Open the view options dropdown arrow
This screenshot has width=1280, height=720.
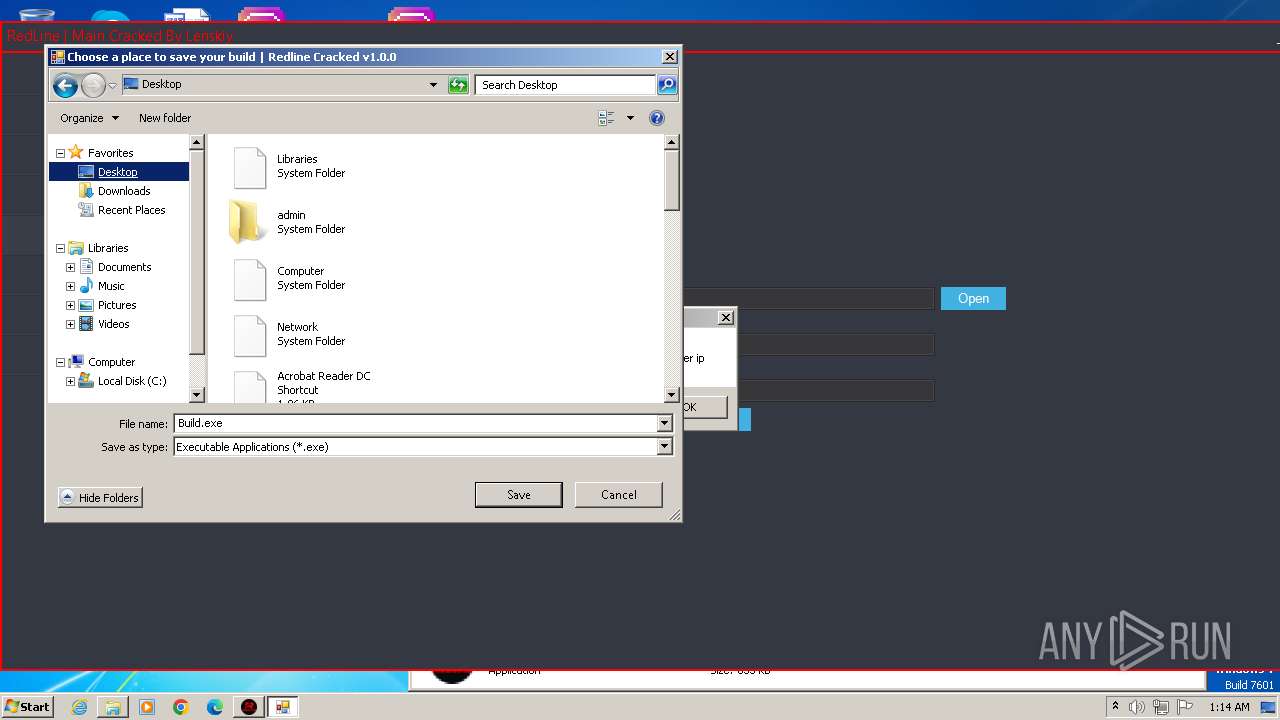[630, 118]
